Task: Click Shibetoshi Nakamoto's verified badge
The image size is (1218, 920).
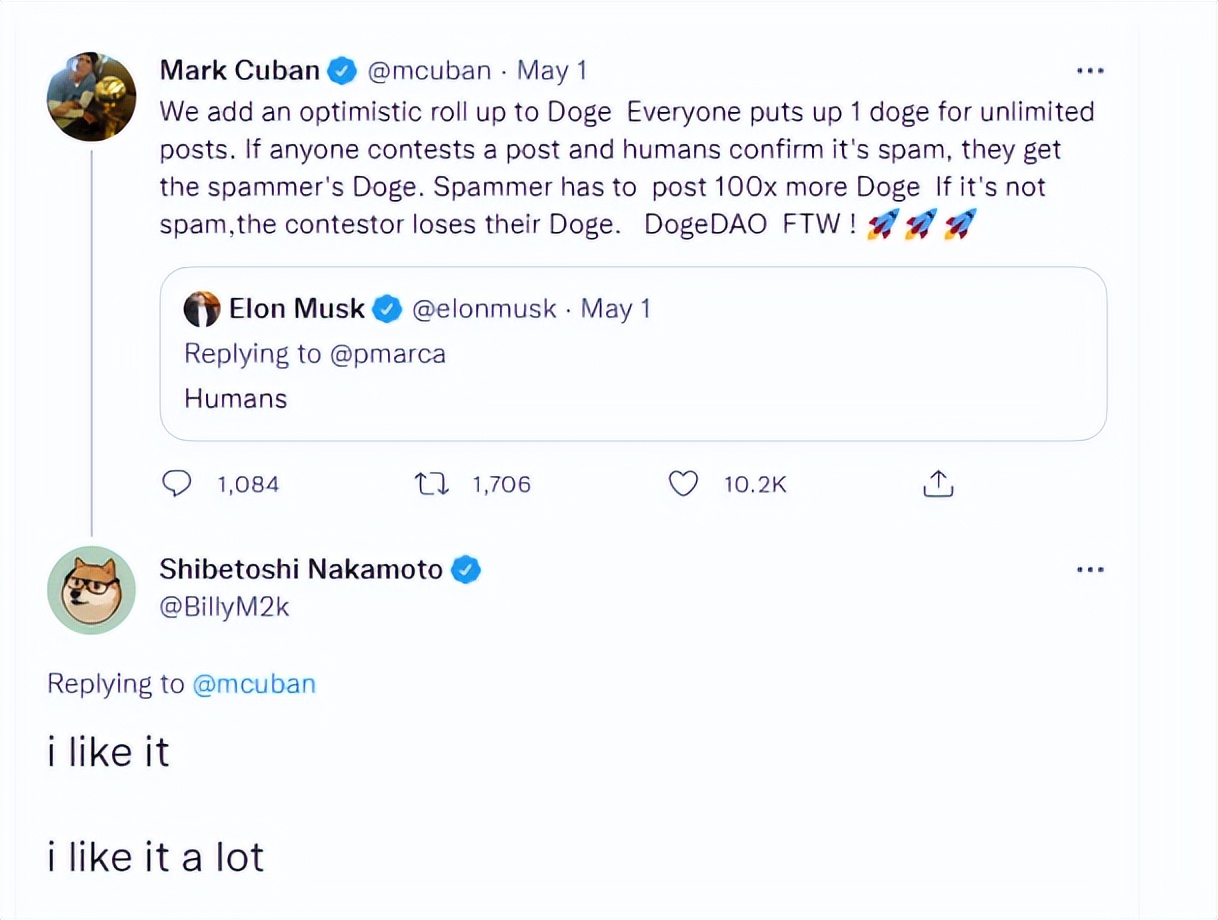Action: click(466, 570)
